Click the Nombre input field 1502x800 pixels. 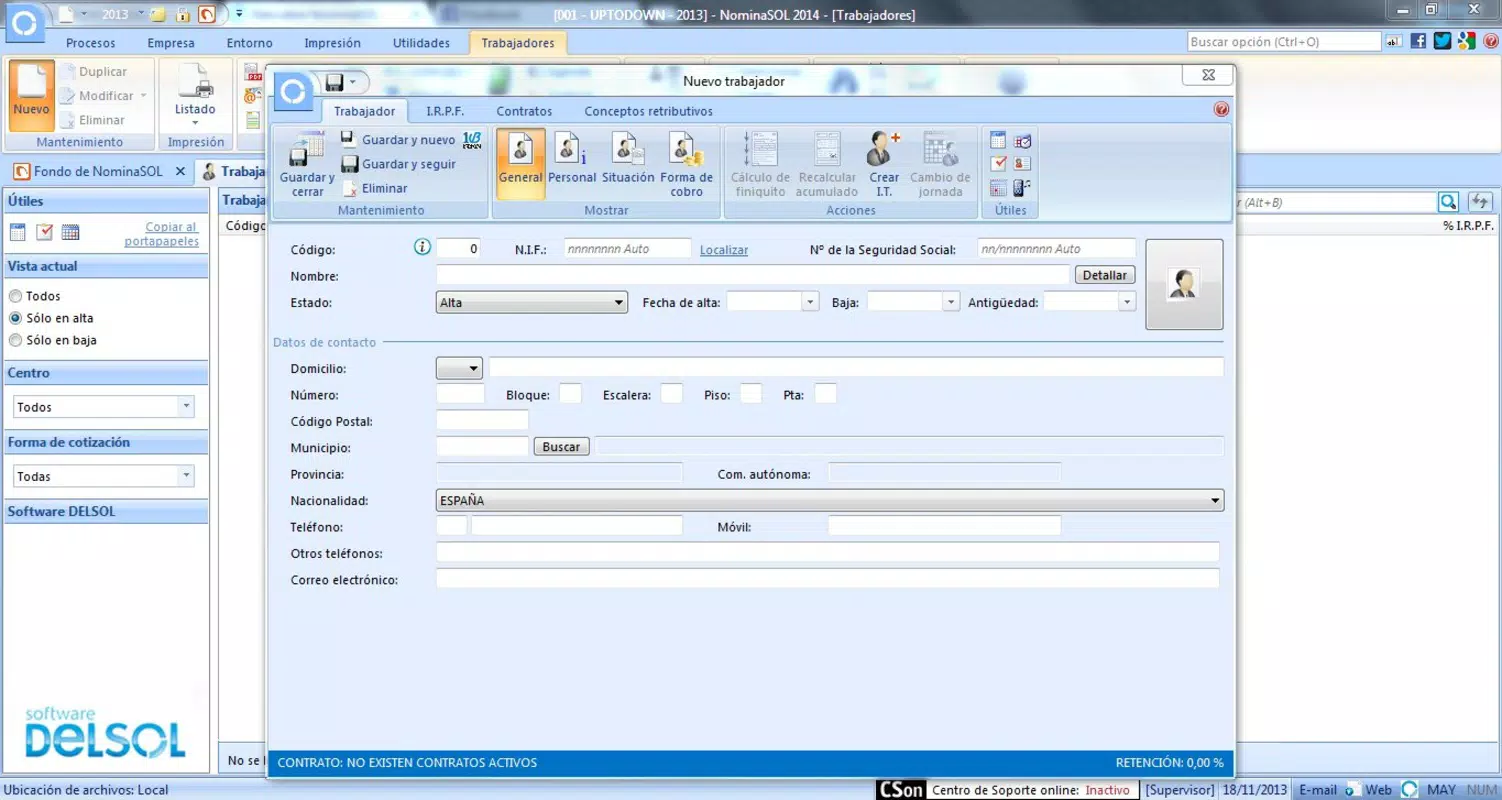[753, 275]
